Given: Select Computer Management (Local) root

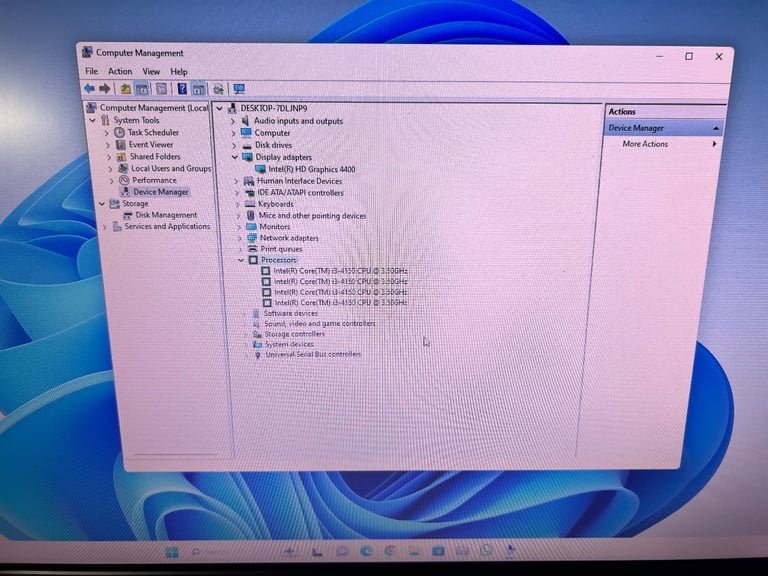Looking at the screenshot, I should [154, 108].
